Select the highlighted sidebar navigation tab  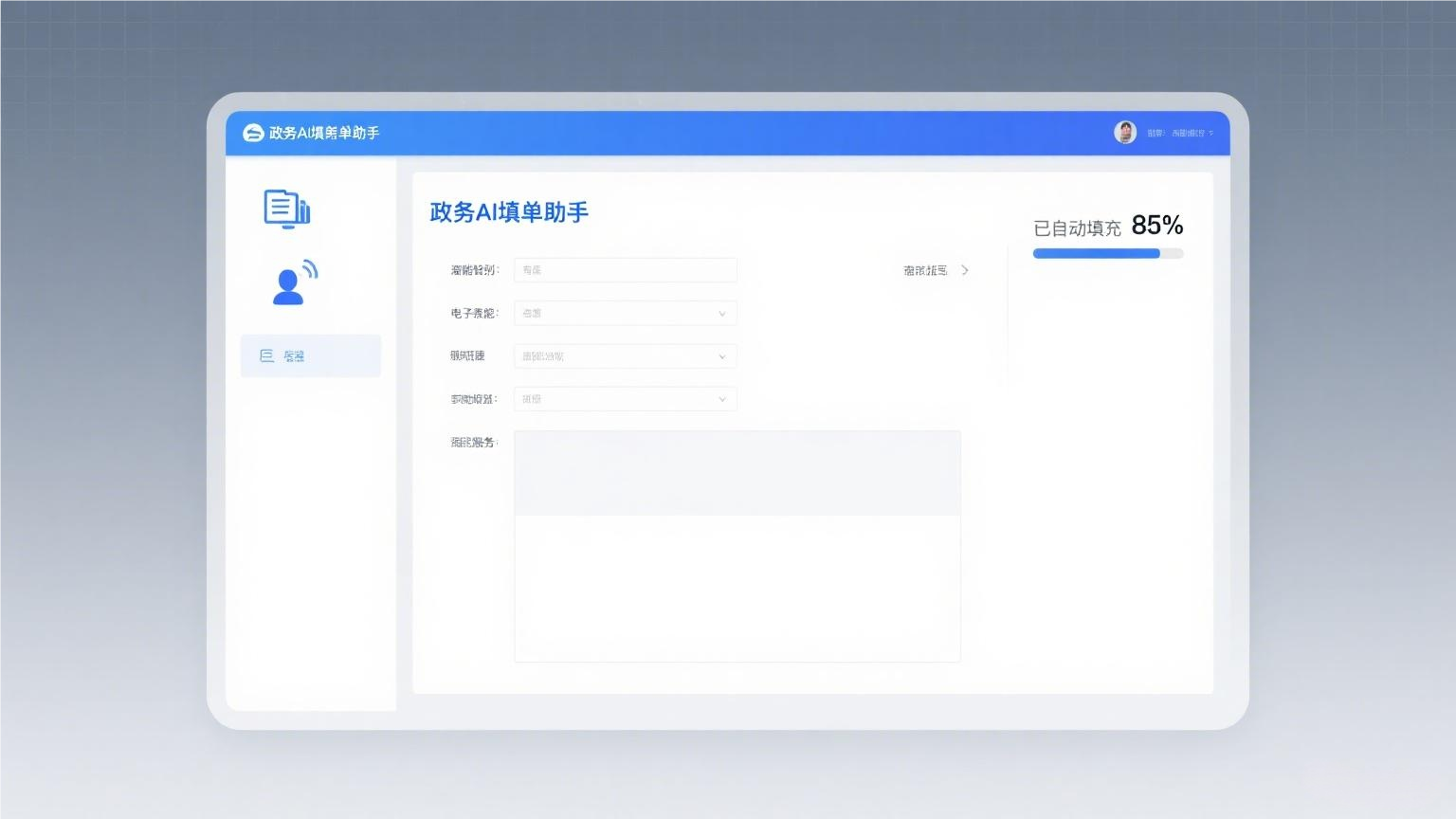point(310,355)
